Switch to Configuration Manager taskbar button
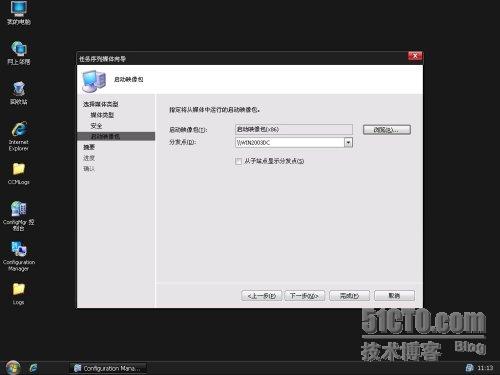This screenshot has width=500, height=375. pos(108,368)
